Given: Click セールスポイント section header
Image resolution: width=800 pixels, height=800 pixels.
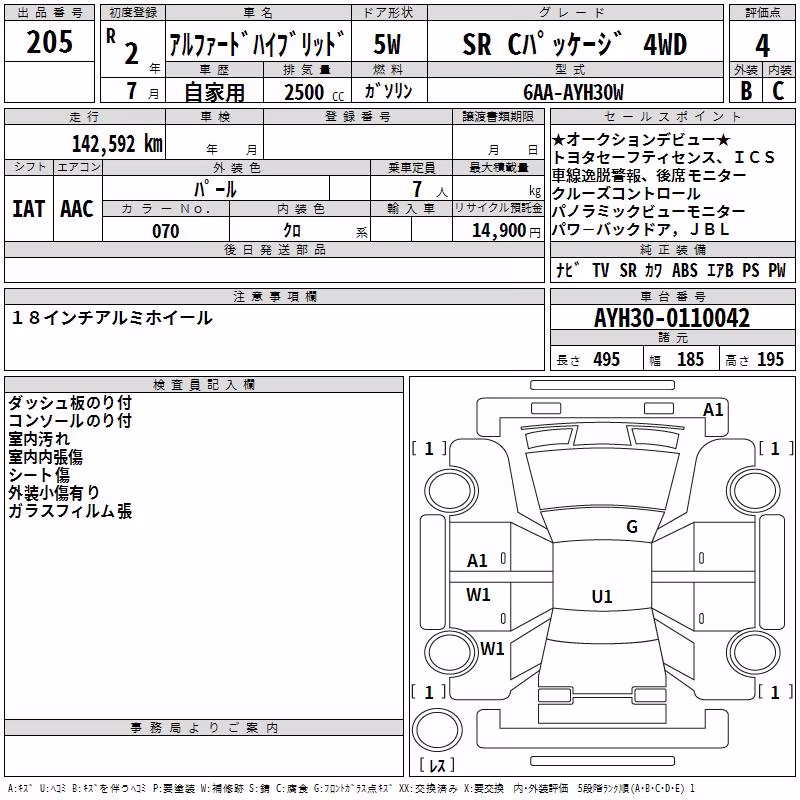Looking at the screenshot, I should [x=672, y=116].
